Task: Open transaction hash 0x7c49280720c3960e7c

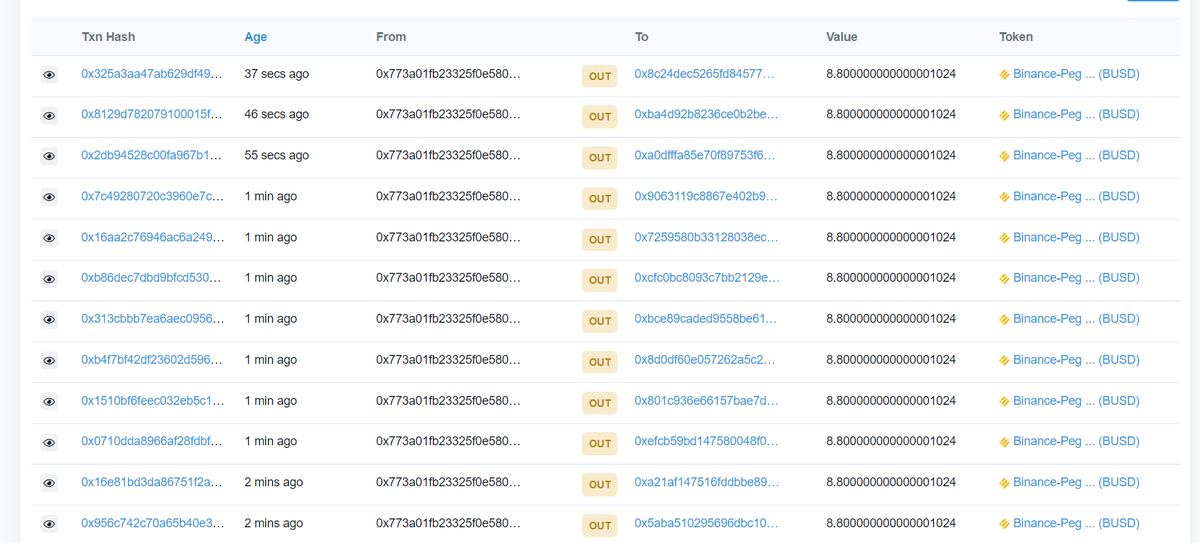Action: 152,196
